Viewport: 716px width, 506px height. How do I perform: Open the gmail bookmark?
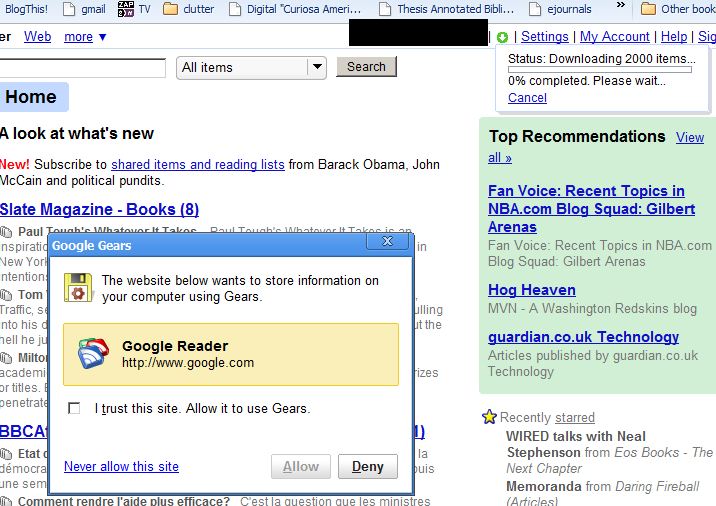(84, 9)
